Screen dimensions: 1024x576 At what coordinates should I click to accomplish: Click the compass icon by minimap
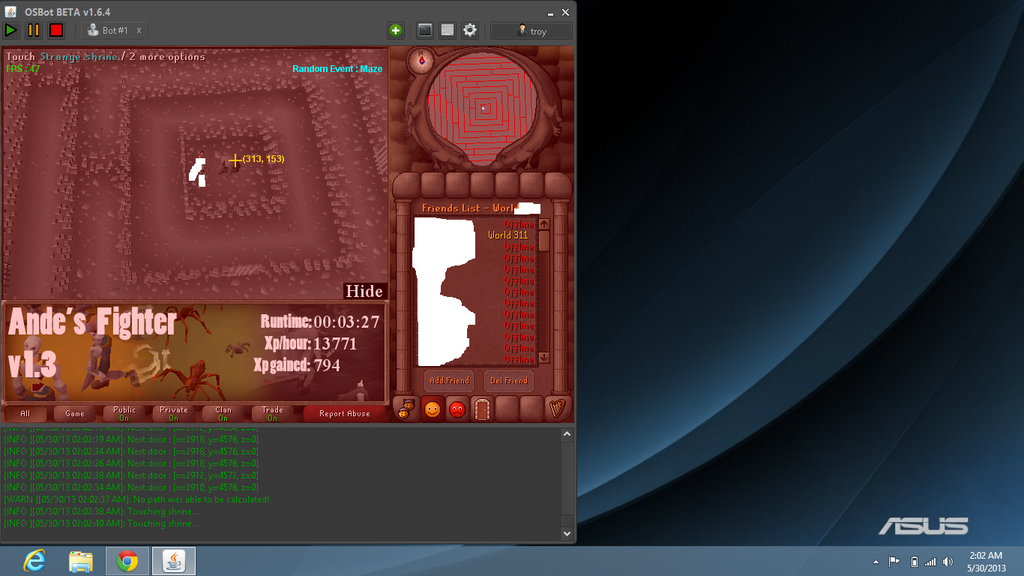422,61
